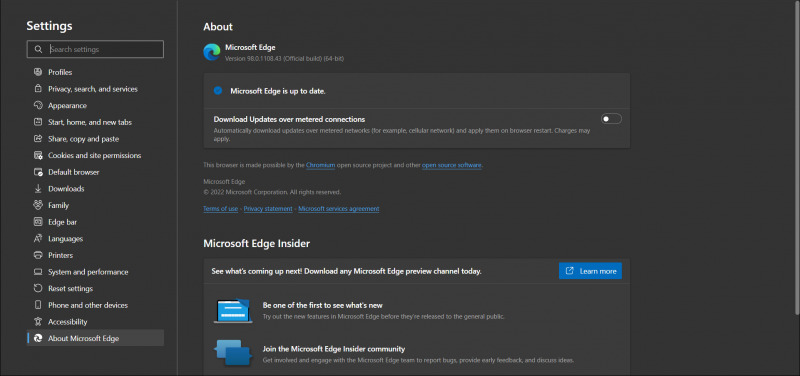Image resolution: width=800 pixels, height=376 pixels.
Task: Click the chat bubbles Insider community icon
Action: pyautogui.click(x=233, y=353)
